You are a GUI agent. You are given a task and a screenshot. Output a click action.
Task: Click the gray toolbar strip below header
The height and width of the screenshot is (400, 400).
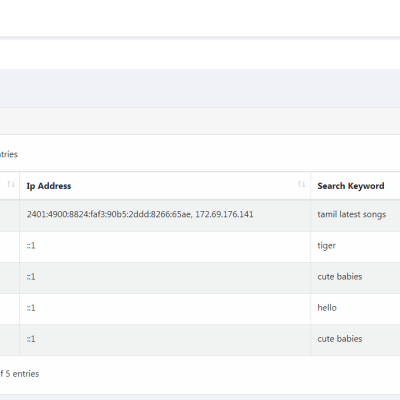tap(200, 121)
